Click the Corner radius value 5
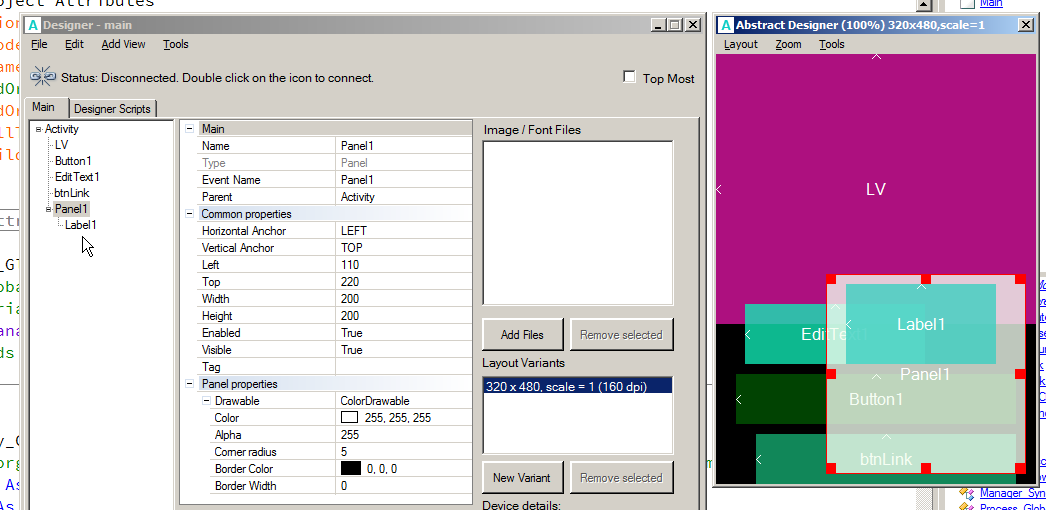1046x510 pixels. point(403,452)
